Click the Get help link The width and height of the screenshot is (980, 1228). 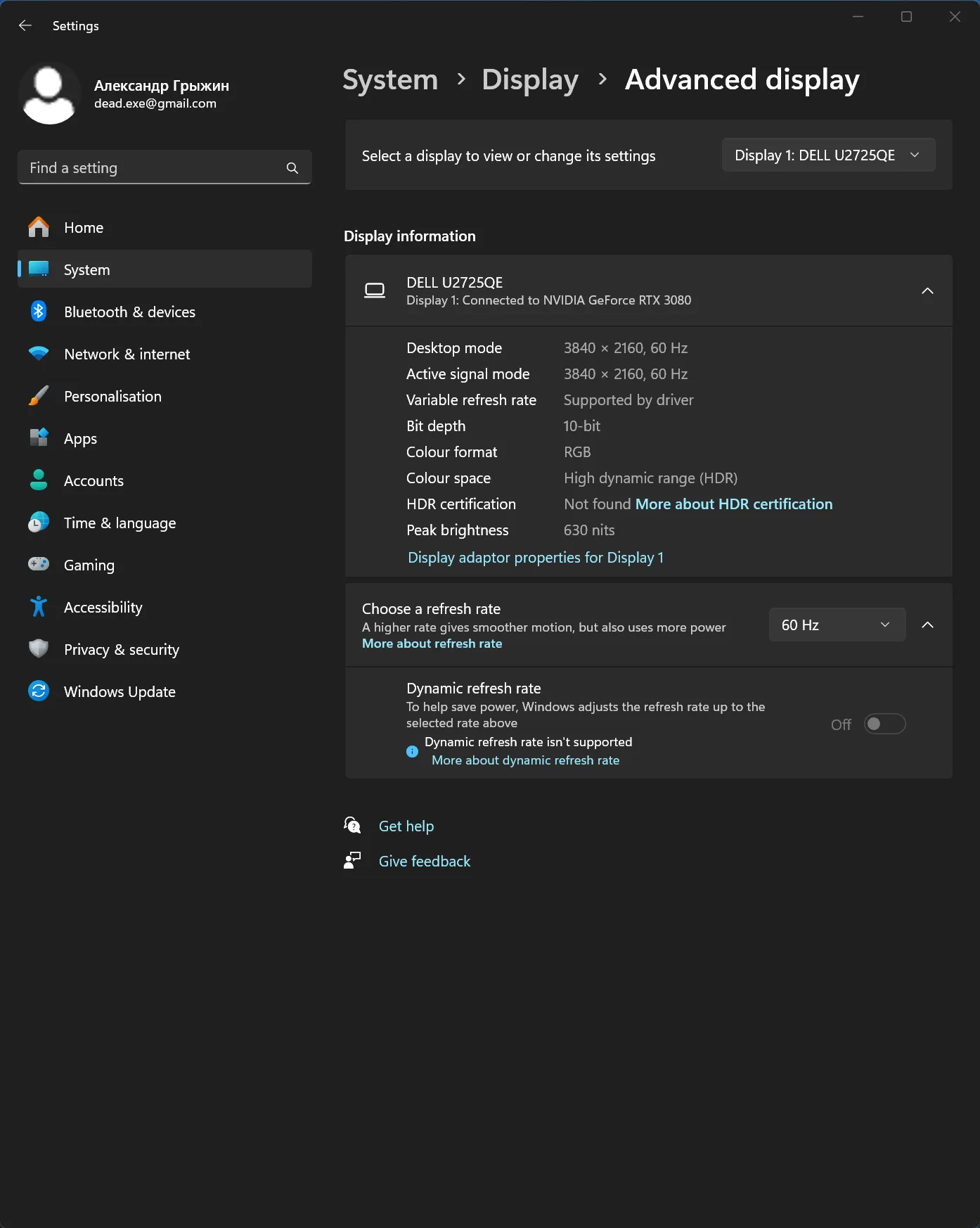coord(406,826)
